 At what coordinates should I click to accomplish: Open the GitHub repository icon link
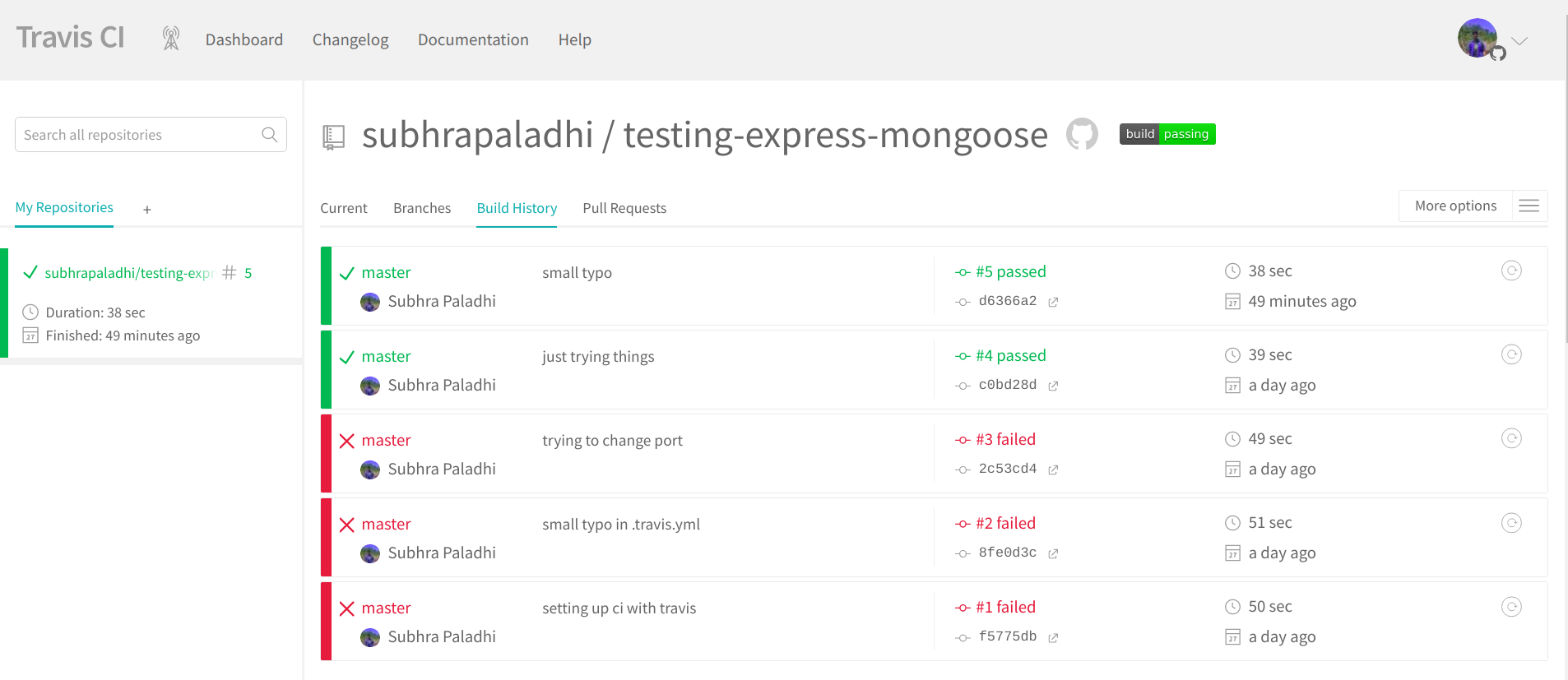[x=1082, y=134]
